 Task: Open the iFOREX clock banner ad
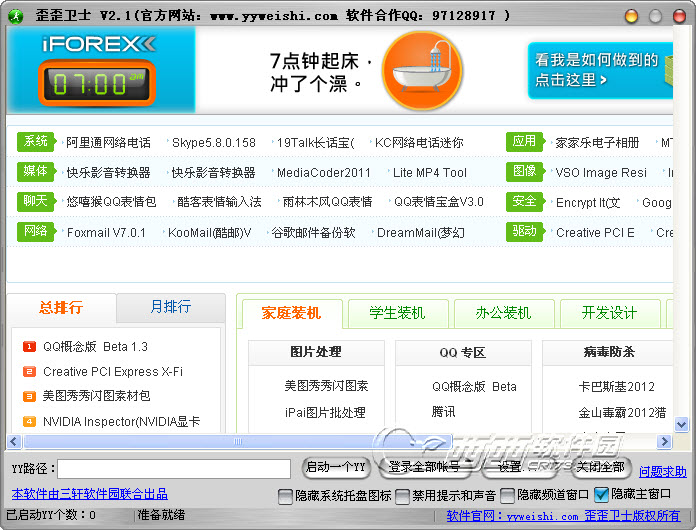pyautogui.click(x=101, y=70)
